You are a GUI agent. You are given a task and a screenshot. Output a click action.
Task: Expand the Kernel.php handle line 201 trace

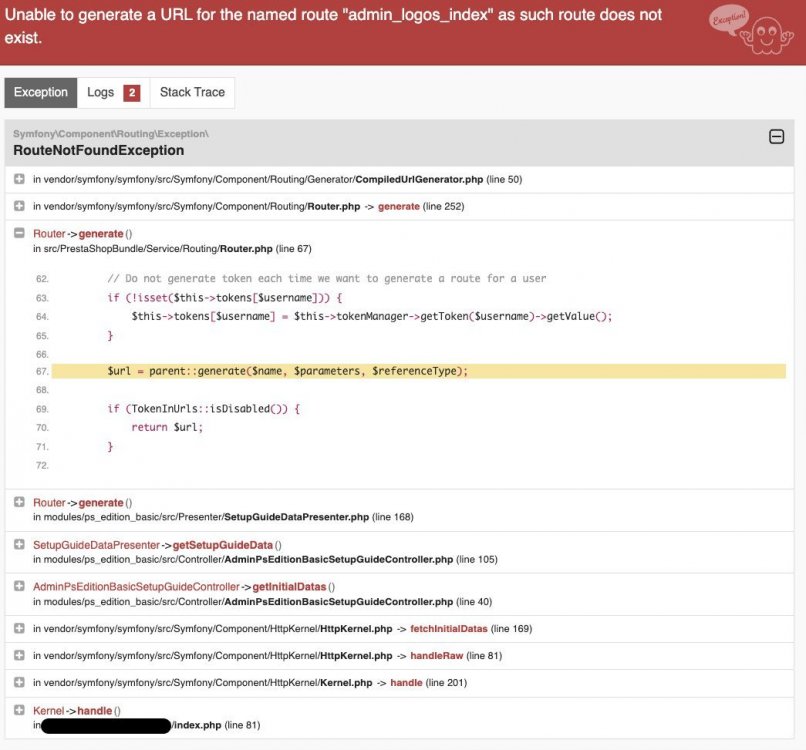click(19, 682)
